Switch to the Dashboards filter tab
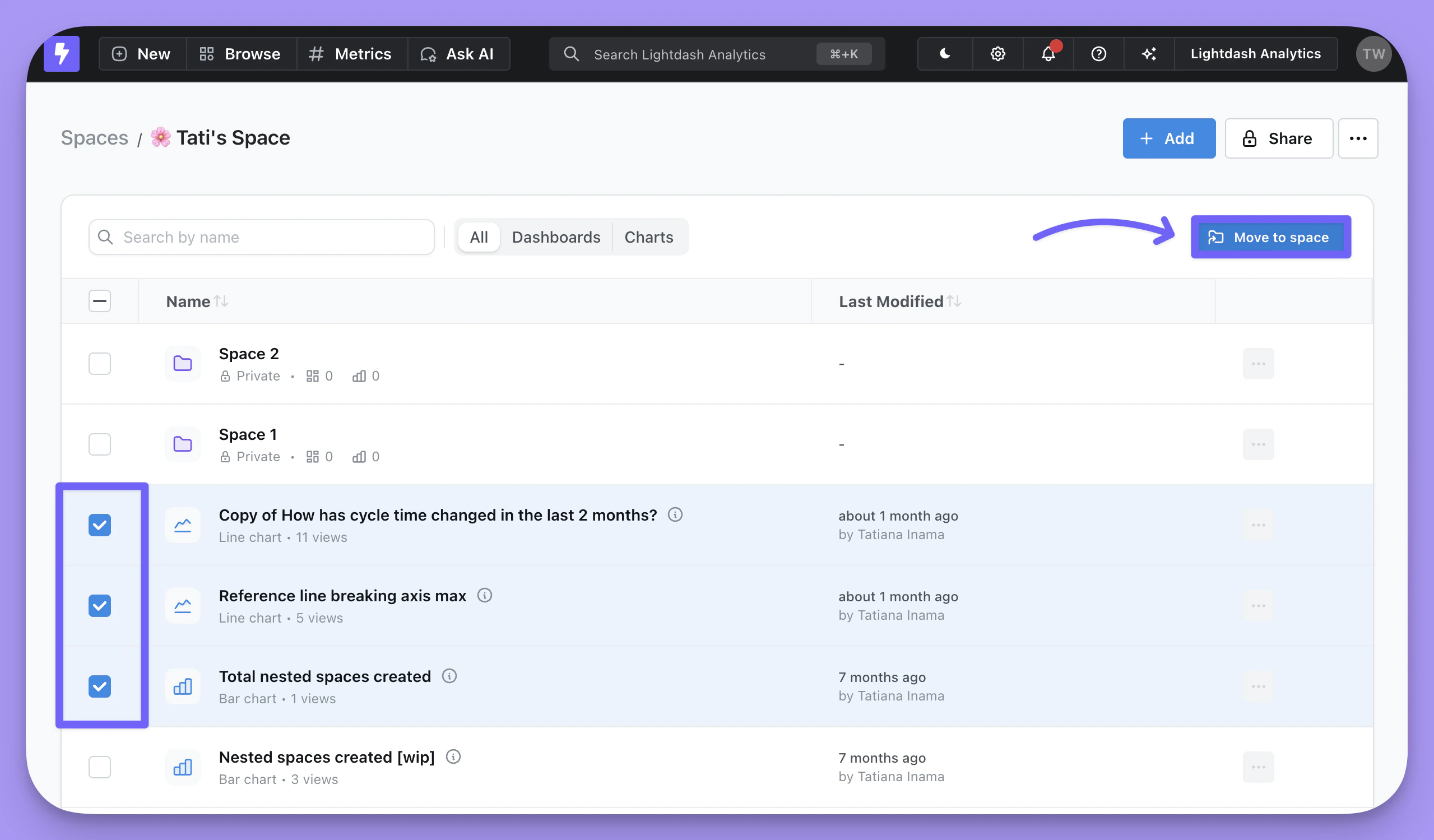1434x840 pixels. [x=555, y=236]
